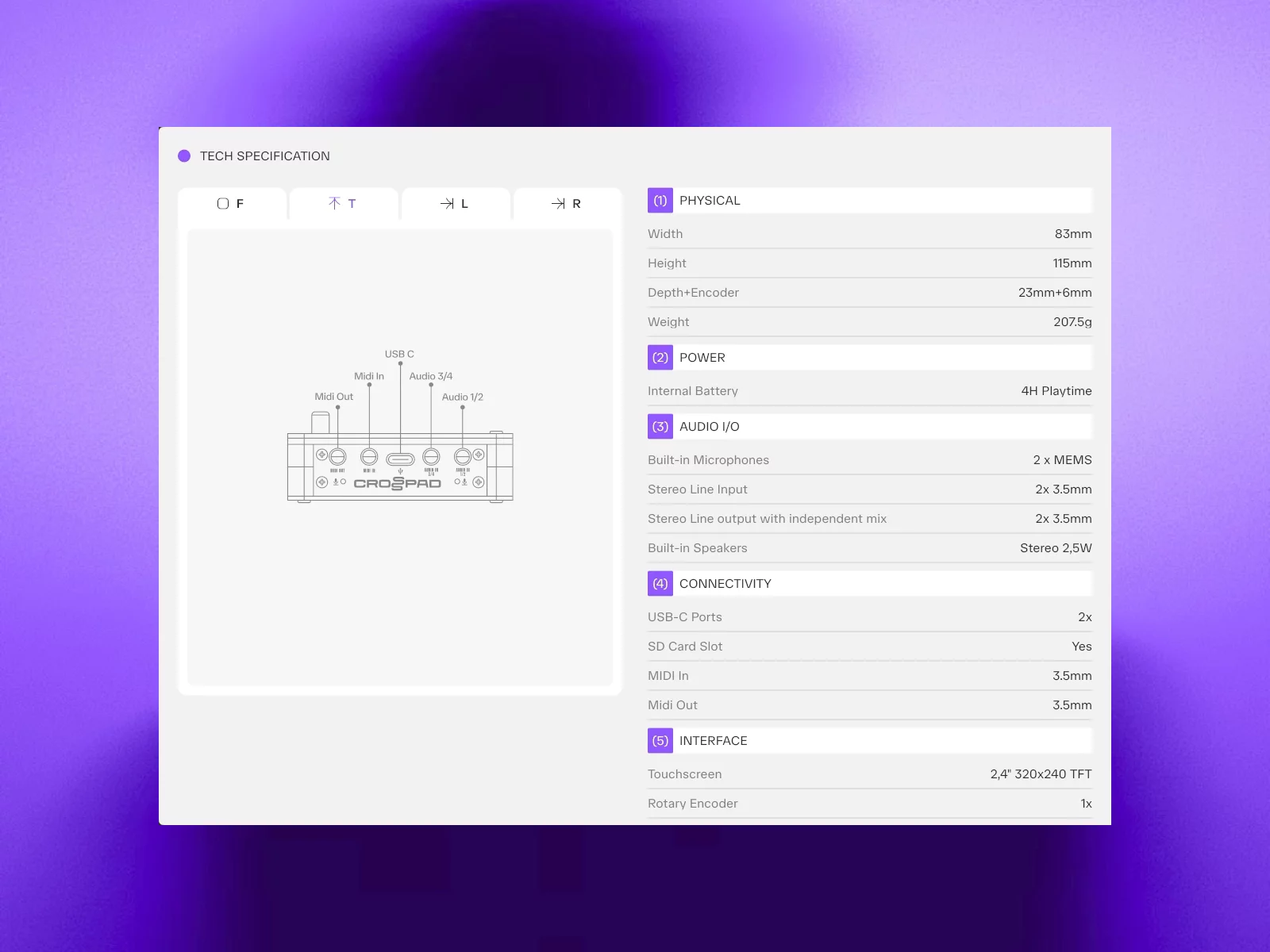The height and width of the screenshot is (952, 1270).
Task: Click the 'SD Card Slot' row label
Action: (685, 647)
